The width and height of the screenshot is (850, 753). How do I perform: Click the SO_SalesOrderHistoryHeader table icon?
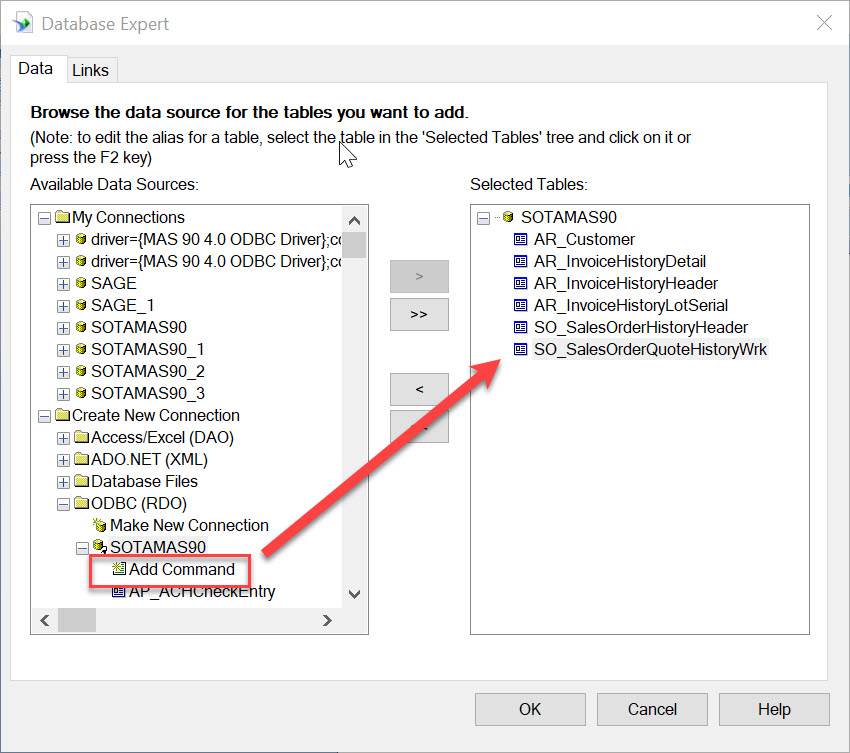click(520, 327)
